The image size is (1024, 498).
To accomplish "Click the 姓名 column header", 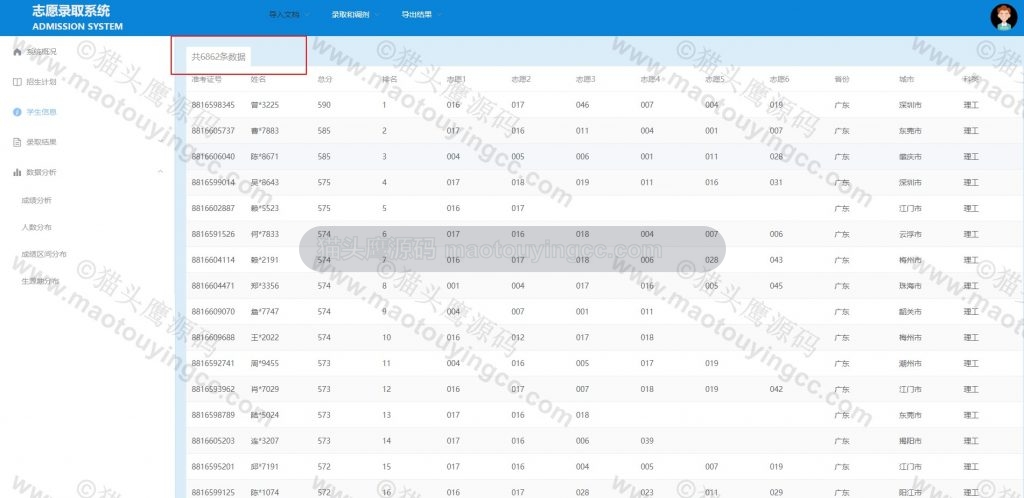I will [259, 79].
